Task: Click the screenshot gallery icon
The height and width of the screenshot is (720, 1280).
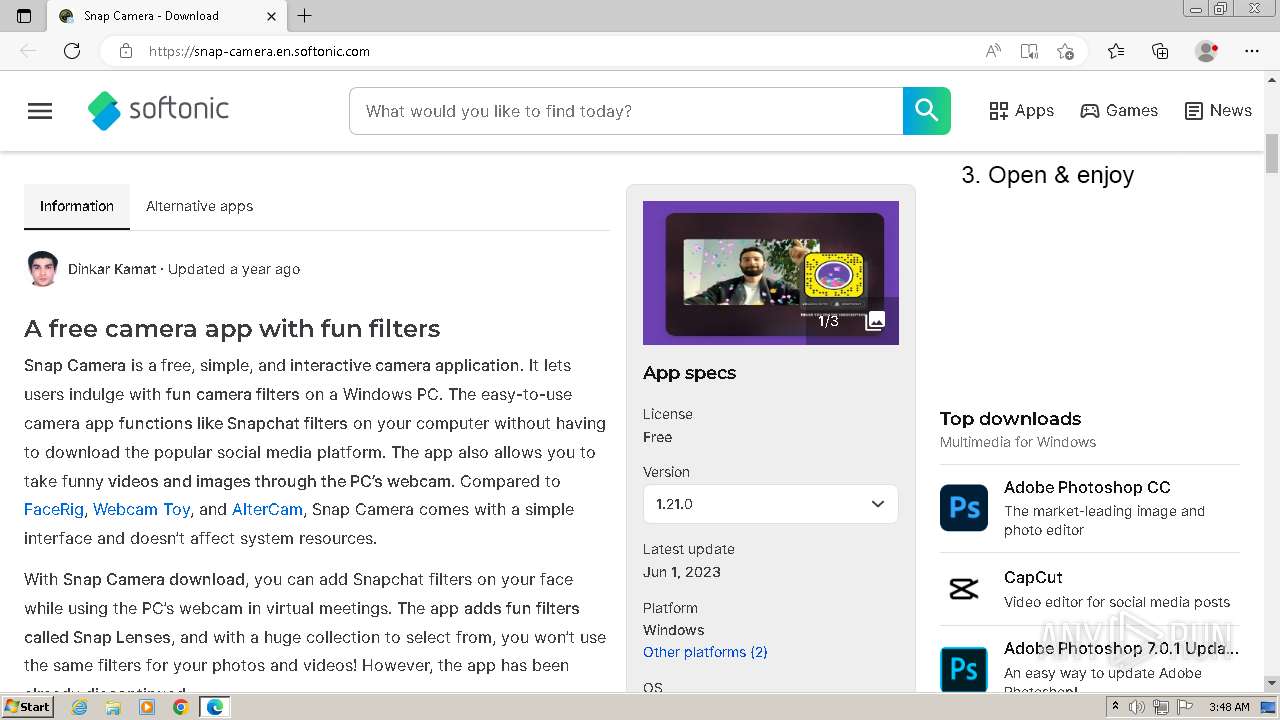Action: pyautogui.click(x=875, y=321)
